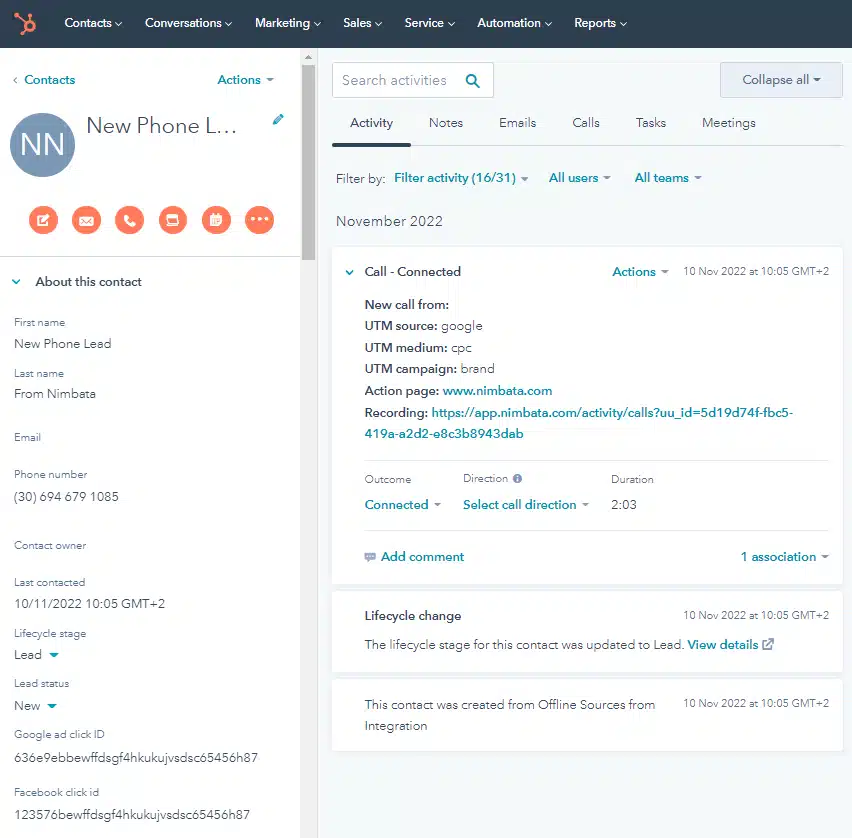Click the create note icon button
This screenshot has height=838, width=852.
pyautogui.click(x=43, y=220)
